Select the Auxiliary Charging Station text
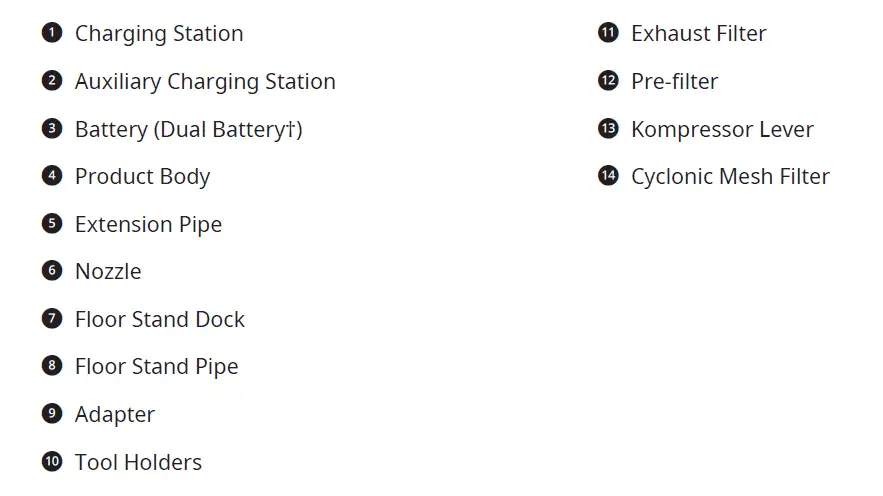This screenshot has width=883, height=496. click(x=205, y=81)
